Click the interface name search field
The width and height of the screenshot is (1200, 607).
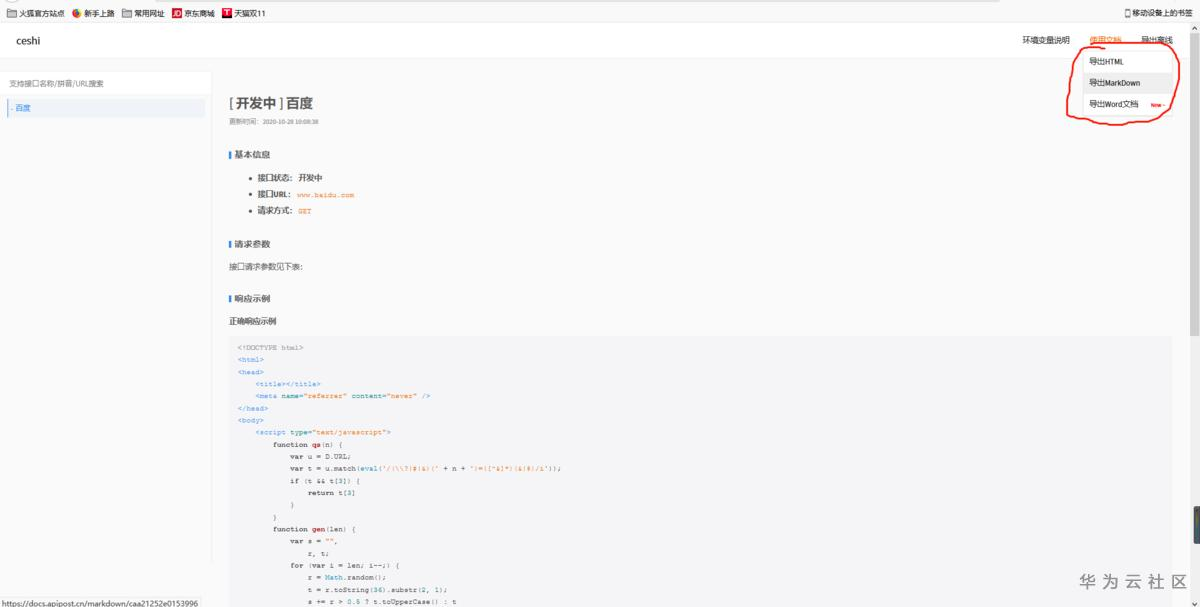105,83
